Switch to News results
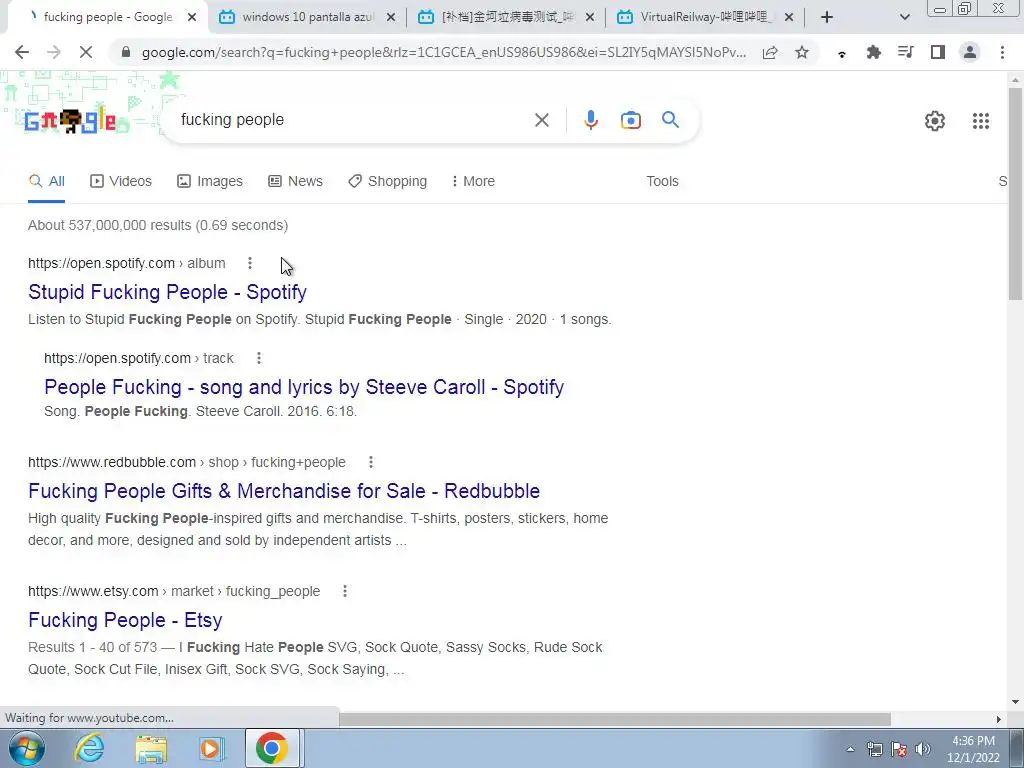This screenshot has width=1024, height=768. 295,181
